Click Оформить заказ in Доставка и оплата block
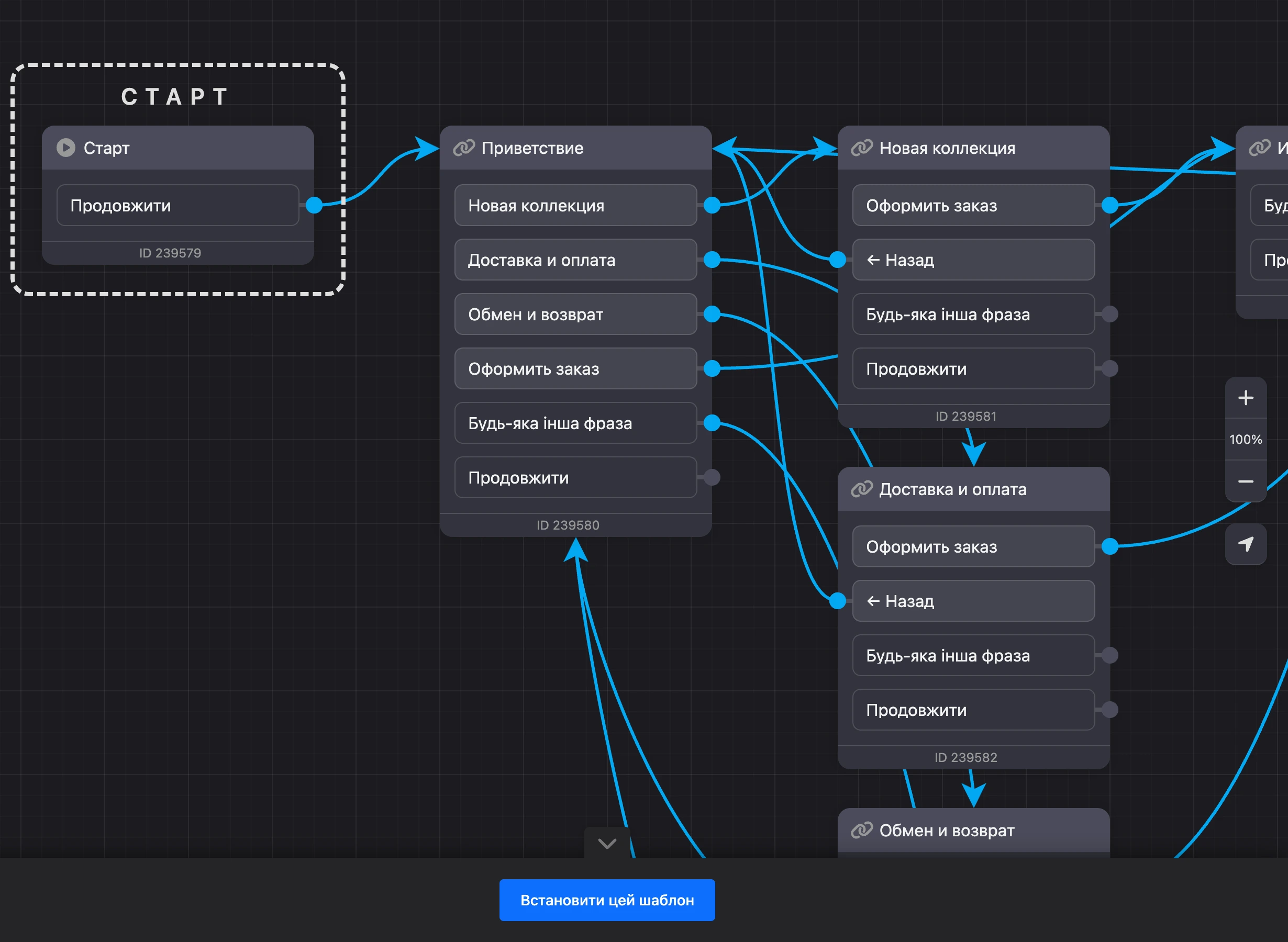Viewport: 1288px width, 942px height. pos(973,546)
